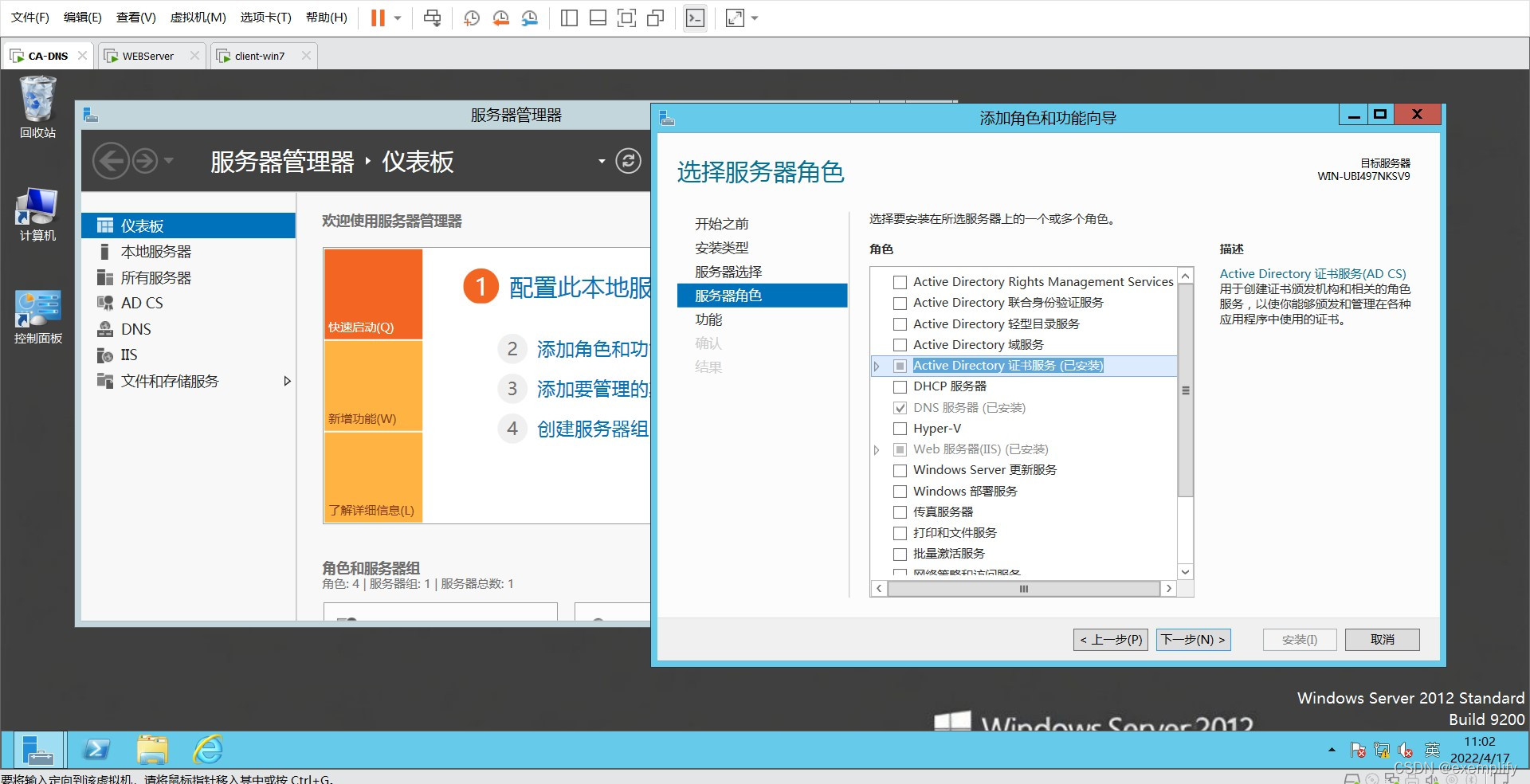Open the 计算机 desktop icon
The height and width of the screenshot is (784, 1530).
click(x=37, y=214)
